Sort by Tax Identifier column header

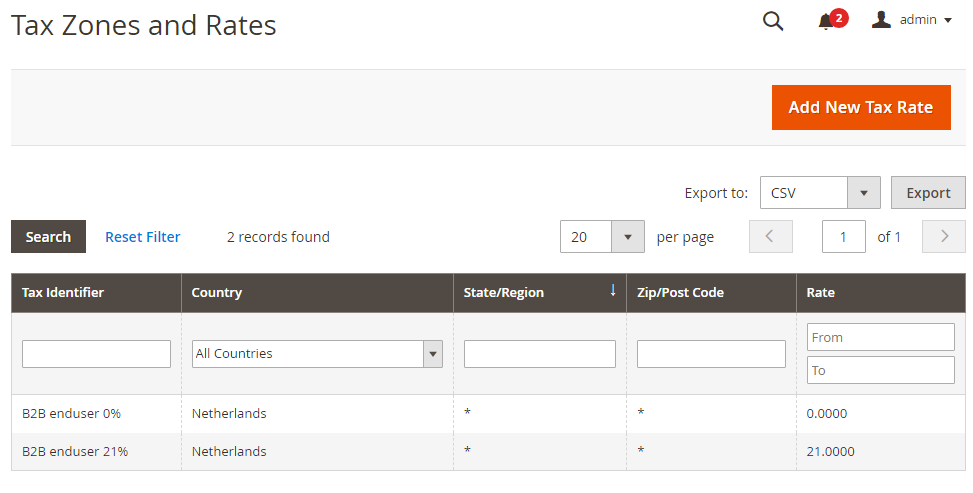(x=63, y=293)
